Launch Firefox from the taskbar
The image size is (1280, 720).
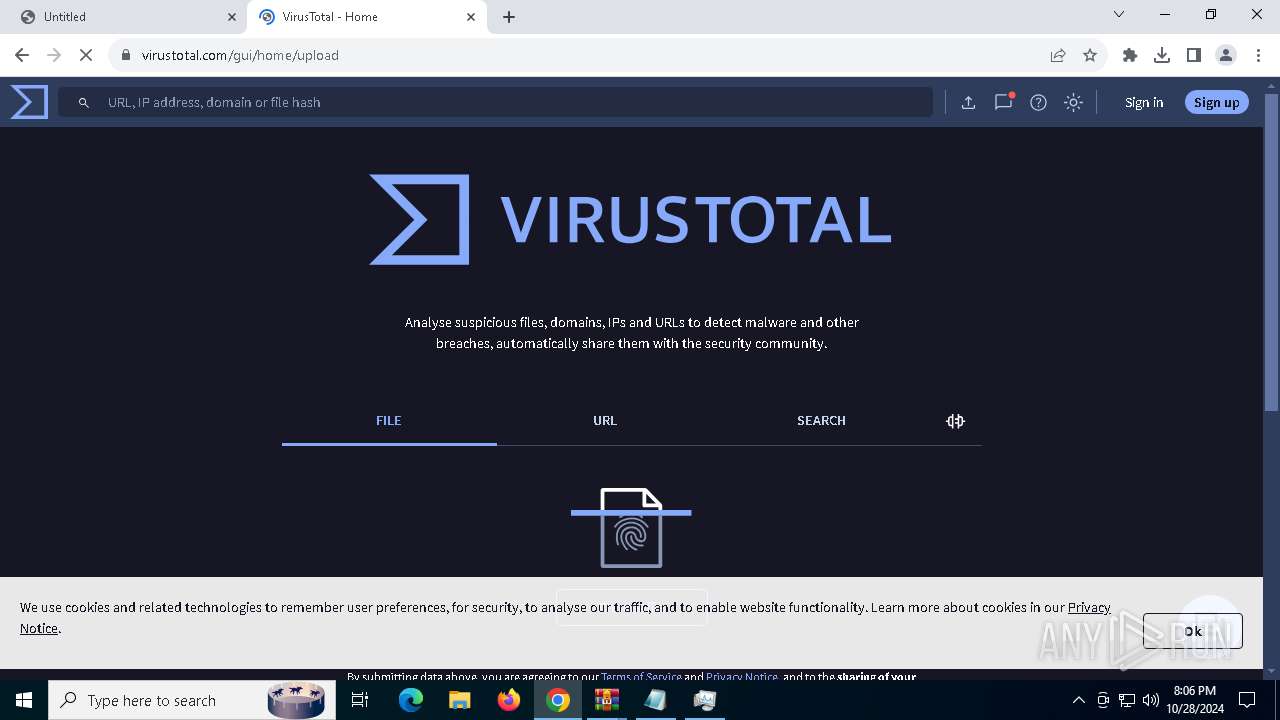pyautogui.click(x=509, y=700)
